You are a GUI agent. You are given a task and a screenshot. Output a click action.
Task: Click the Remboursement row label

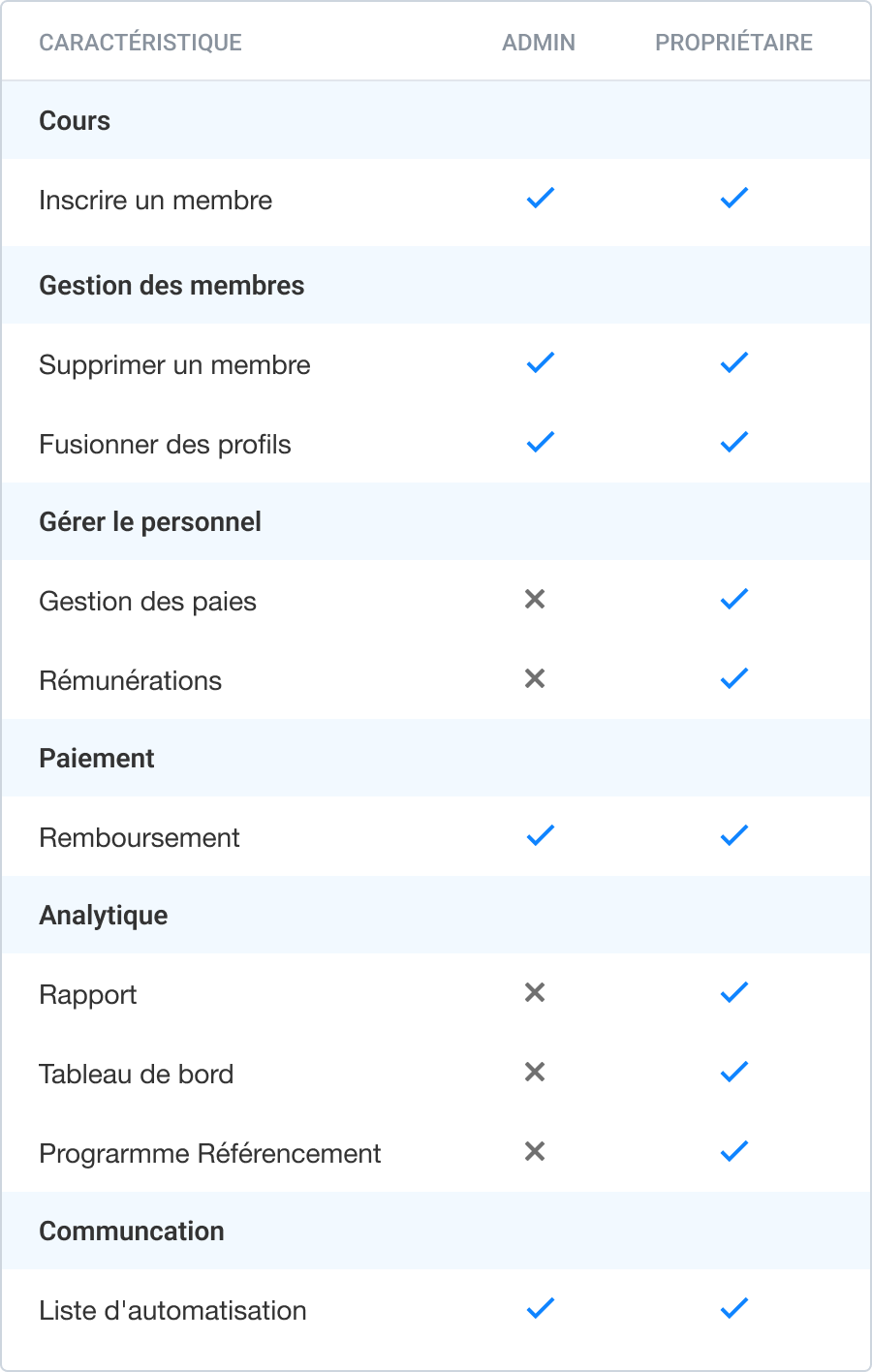click(140, 838)
